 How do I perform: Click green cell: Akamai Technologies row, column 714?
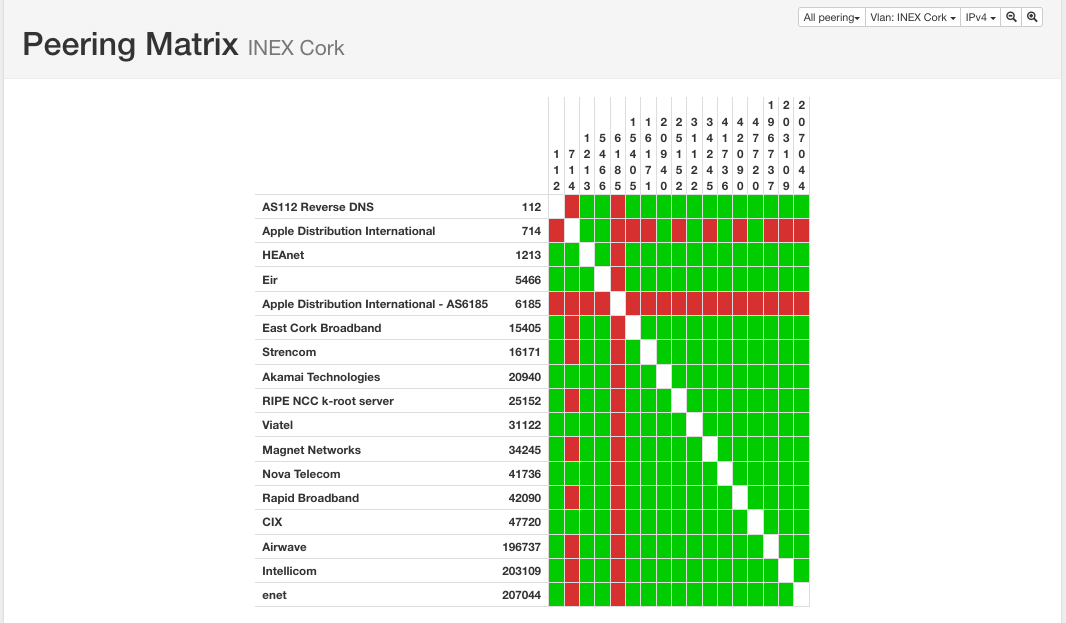(x=572, y=377)
